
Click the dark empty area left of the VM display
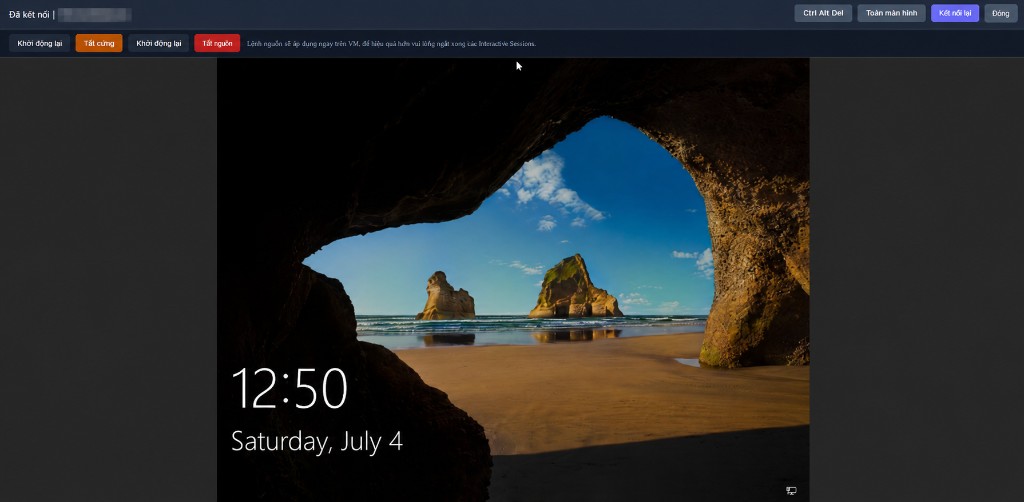point(108,279)
